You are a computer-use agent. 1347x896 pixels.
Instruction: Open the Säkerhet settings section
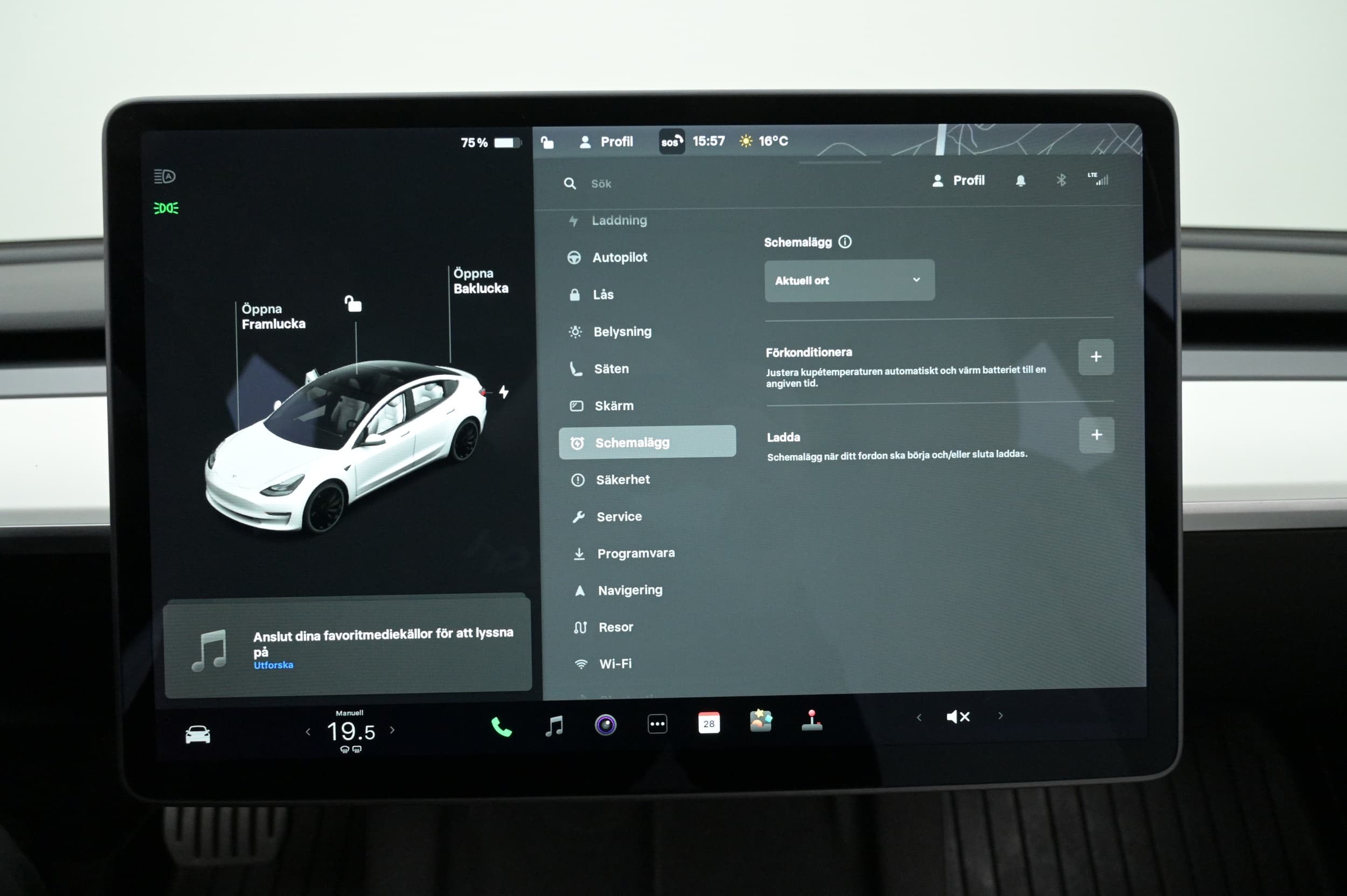point(622,480)
